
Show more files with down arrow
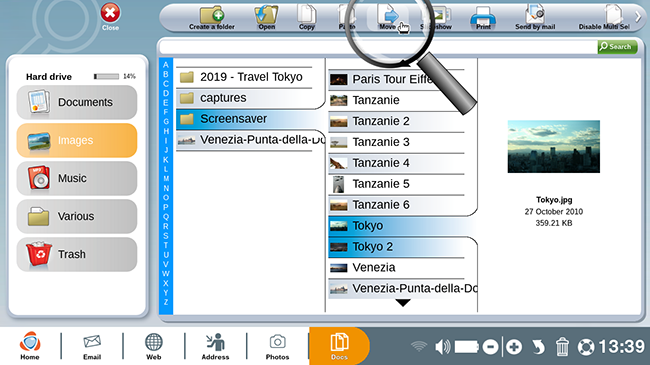point(403,303)
